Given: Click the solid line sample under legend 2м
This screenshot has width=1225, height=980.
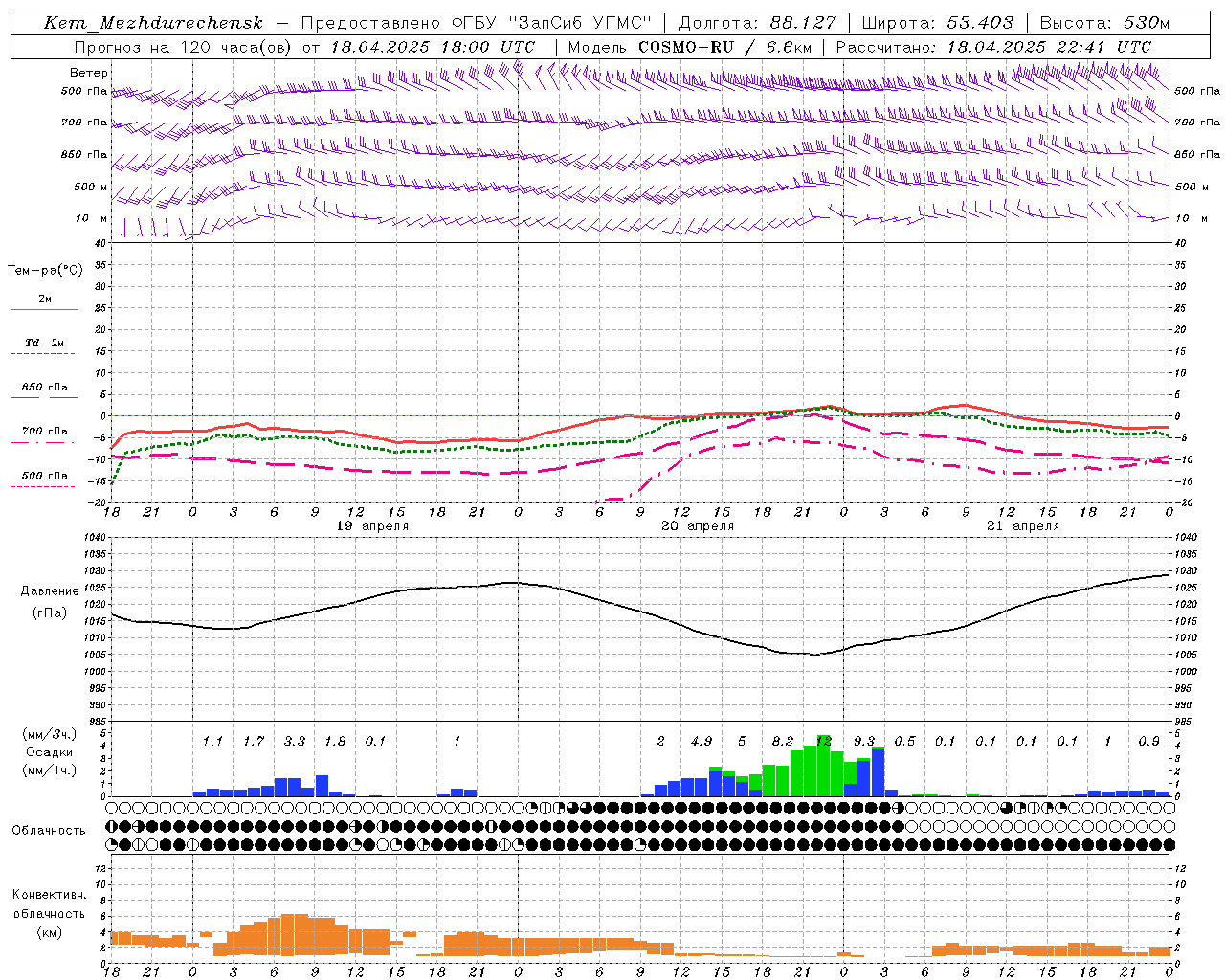Looking at the screenshot, I should tap(44, 310).
